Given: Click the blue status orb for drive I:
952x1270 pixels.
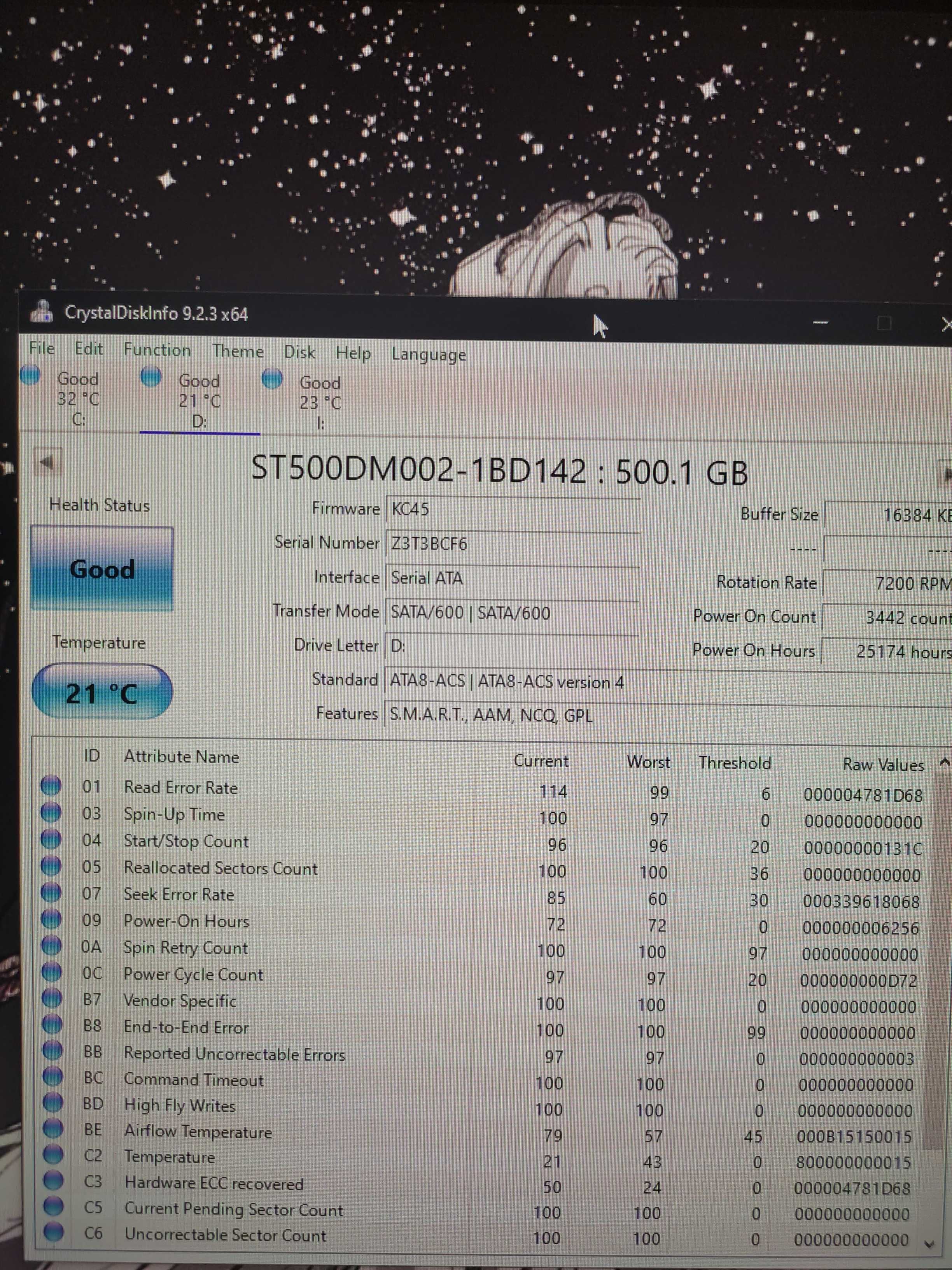Looking at the screenshot, I should [x=272, y=378].
